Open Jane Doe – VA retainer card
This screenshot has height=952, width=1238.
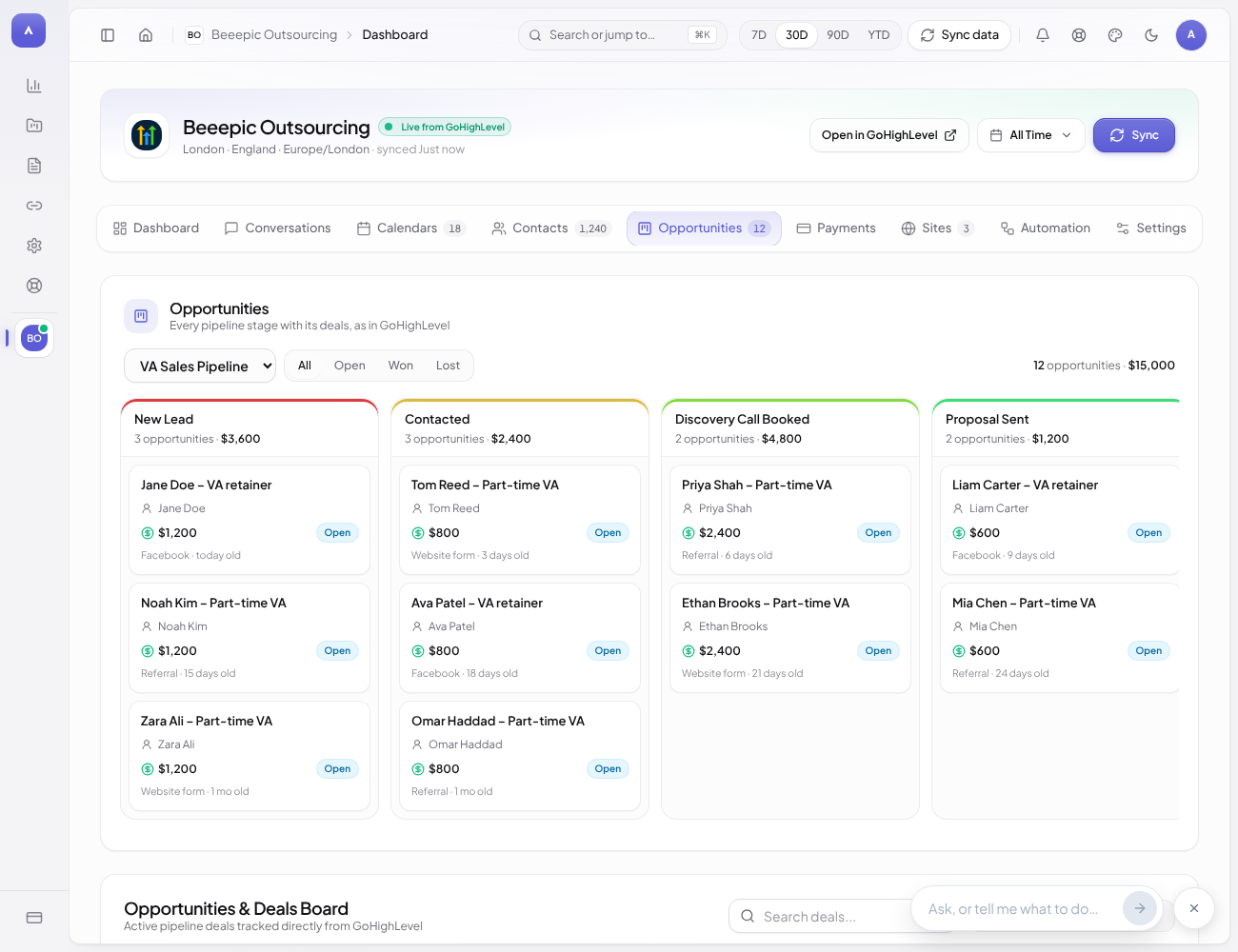pyautogui.click(x=250, y=520)
